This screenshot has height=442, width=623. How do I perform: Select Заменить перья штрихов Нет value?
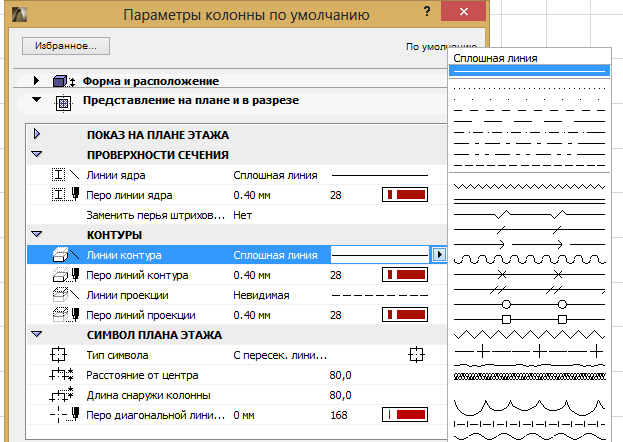[x=242, y=215]
